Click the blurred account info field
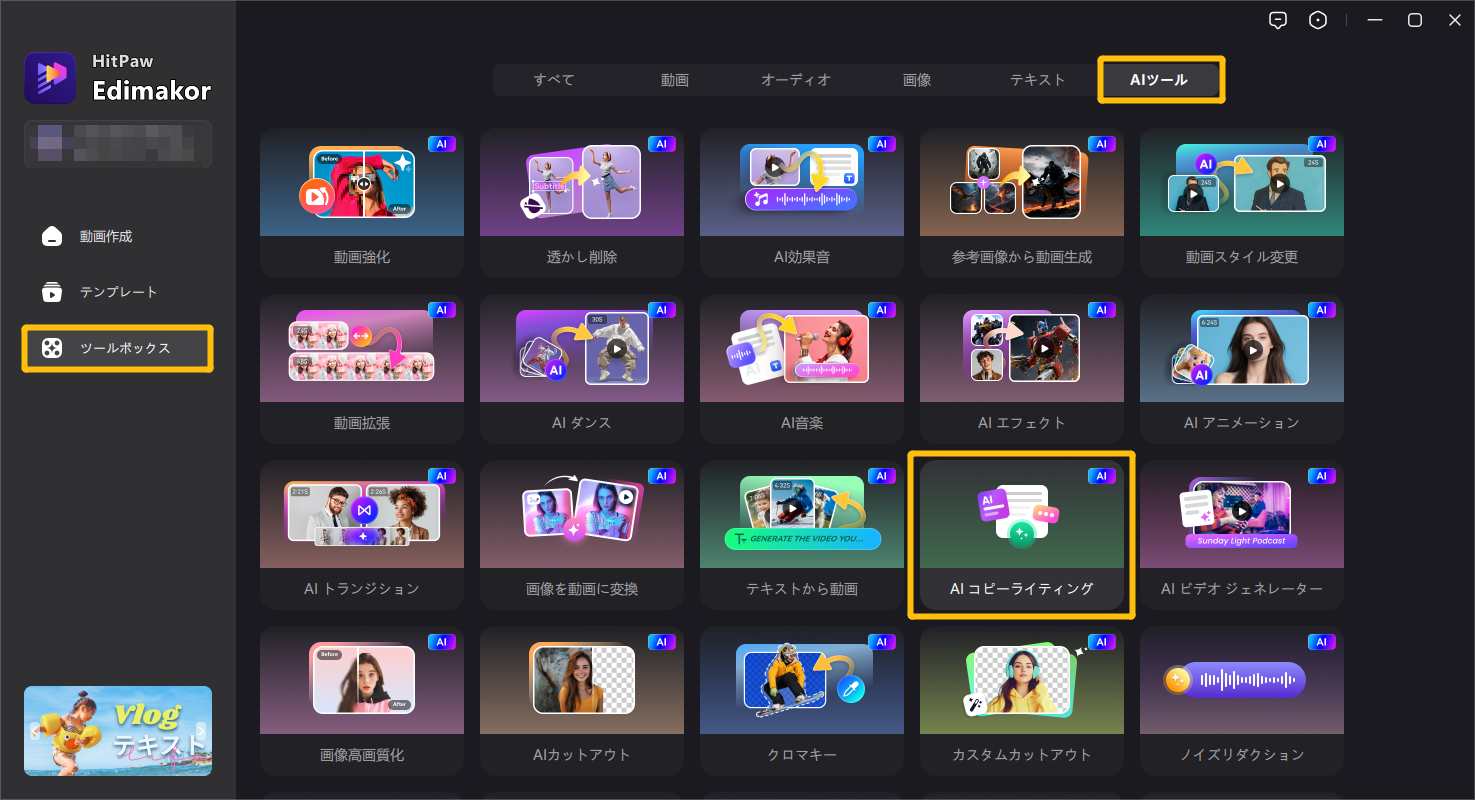 pos(117,144)
